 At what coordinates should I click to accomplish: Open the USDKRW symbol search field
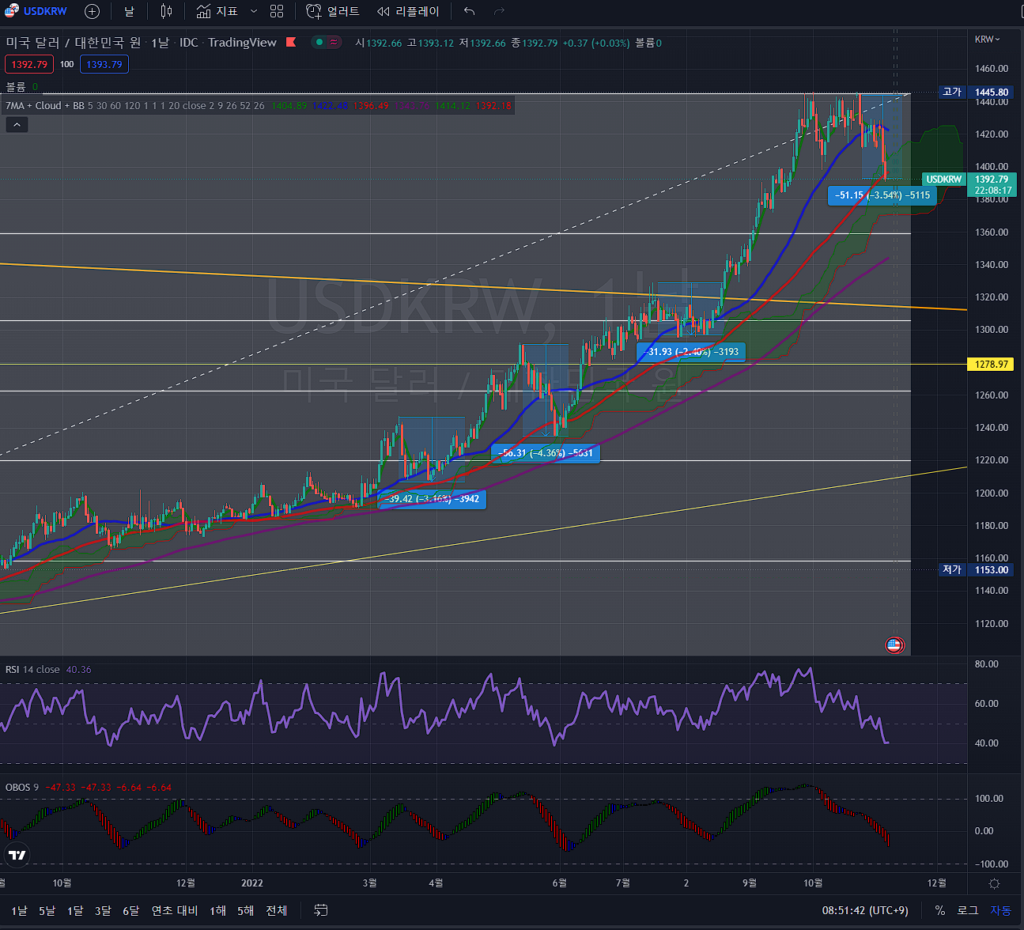click(40, 12)
